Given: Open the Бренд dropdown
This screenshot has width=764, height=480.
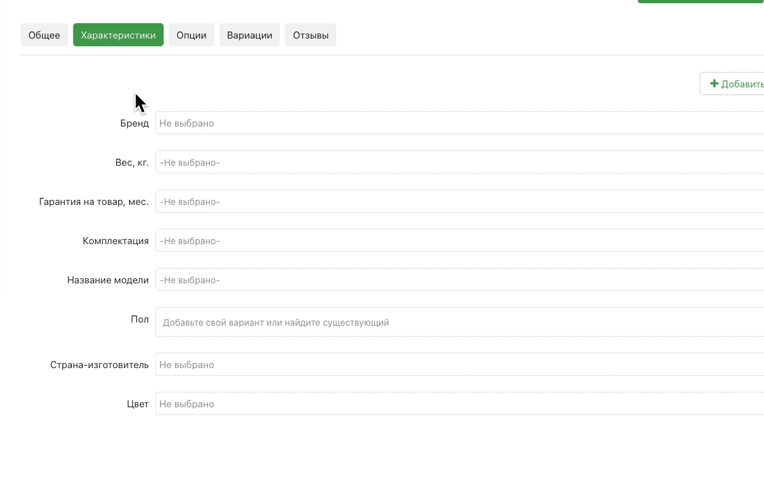Looking at the screenshot, I should [459, 123].
